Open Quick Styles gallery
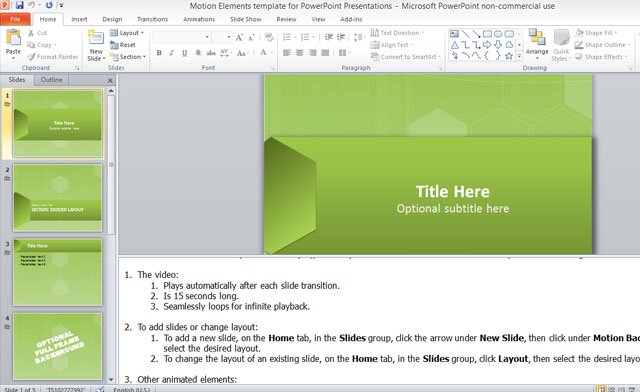 pyautogui.click(x=561, y=46)
